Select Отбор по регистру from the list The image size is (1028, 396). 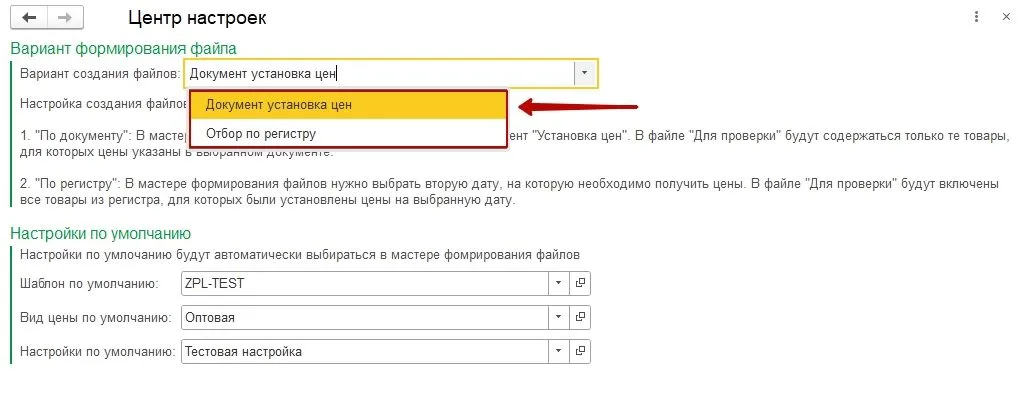click(x=349, y=134)
